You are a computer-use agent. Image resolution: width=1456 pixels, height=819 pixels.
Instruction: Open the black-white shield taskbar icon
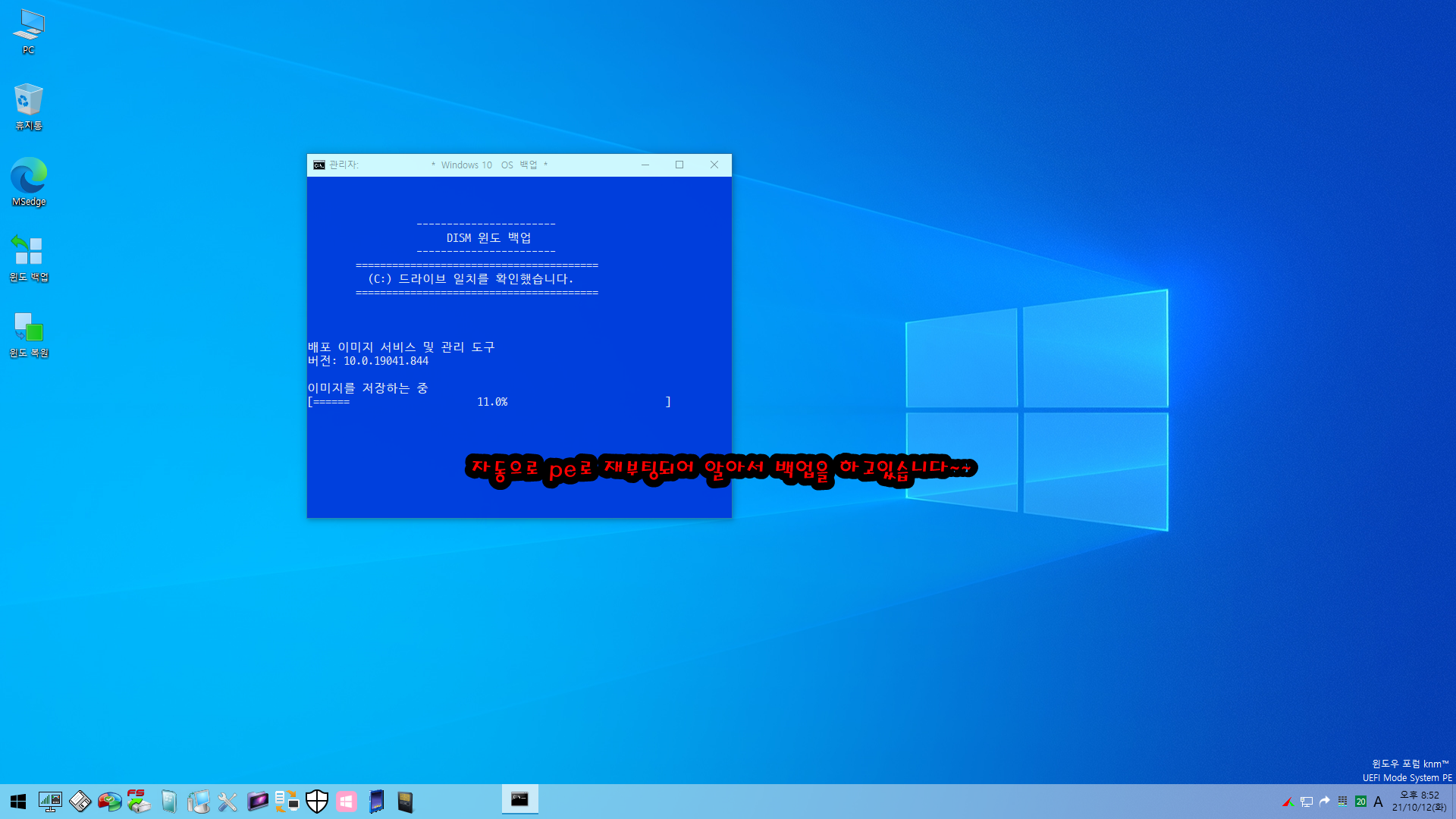pos(316,802)
